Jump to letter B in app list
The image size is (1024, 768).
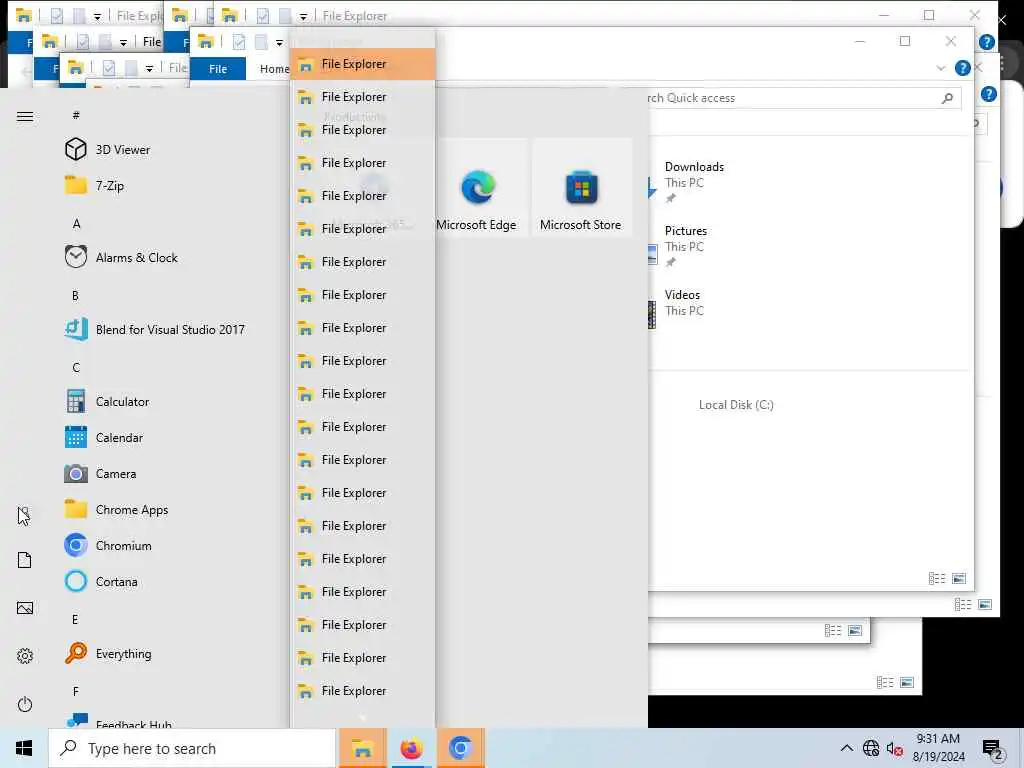pyautogui.click(x=75, y=296)
